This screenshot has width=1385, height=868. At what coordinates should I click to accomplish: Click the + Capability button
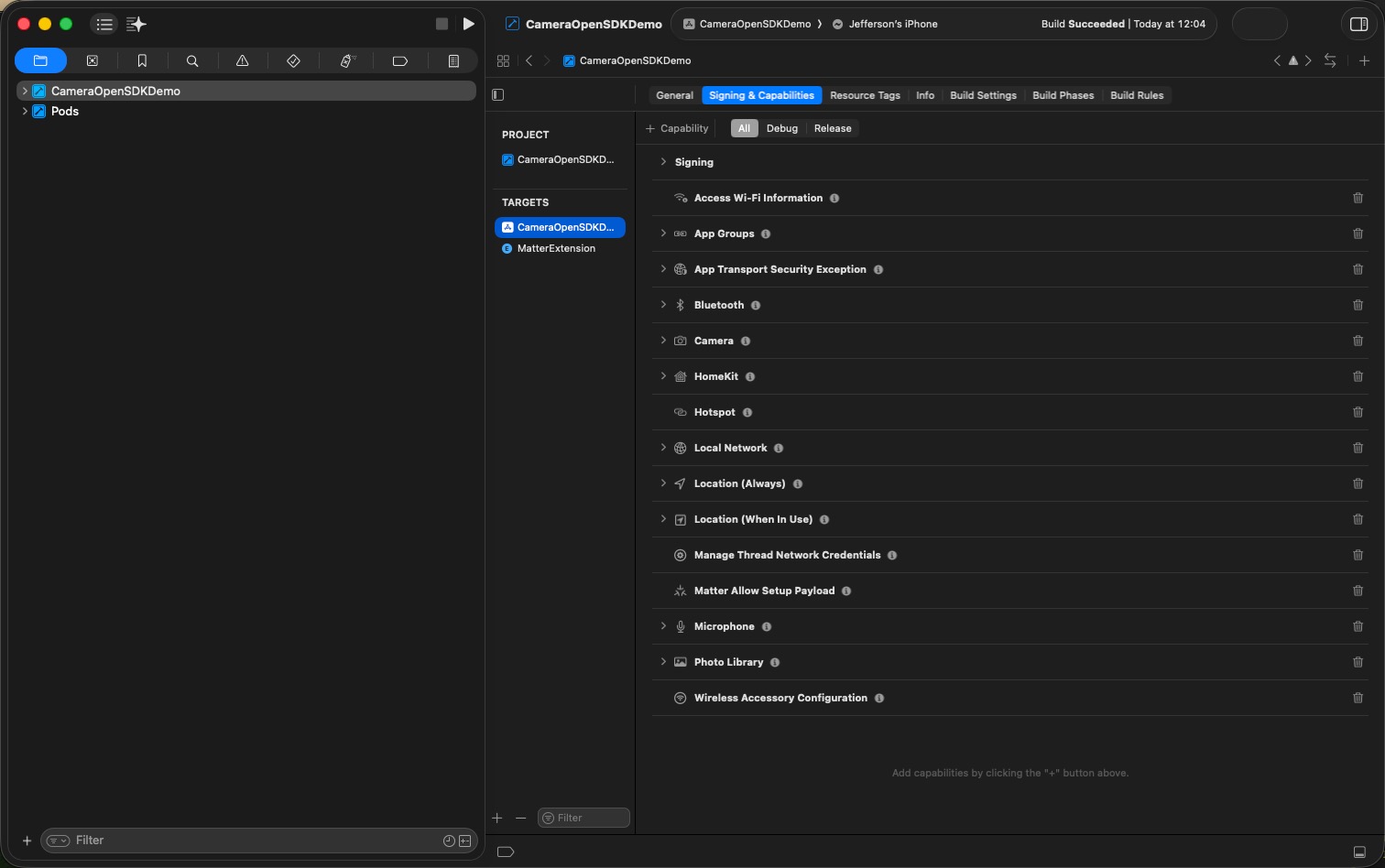pyautogui.click(x=677, y=128)
